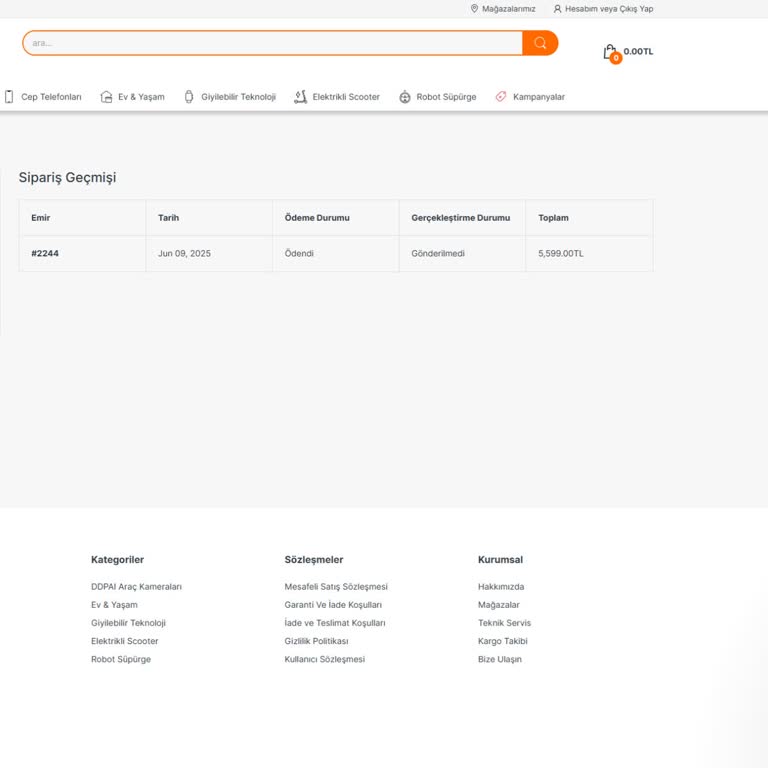The height and width of the screenshot is (768, 768).
Task: Visit the Kargo Takibi footer link
Action: 502,641
